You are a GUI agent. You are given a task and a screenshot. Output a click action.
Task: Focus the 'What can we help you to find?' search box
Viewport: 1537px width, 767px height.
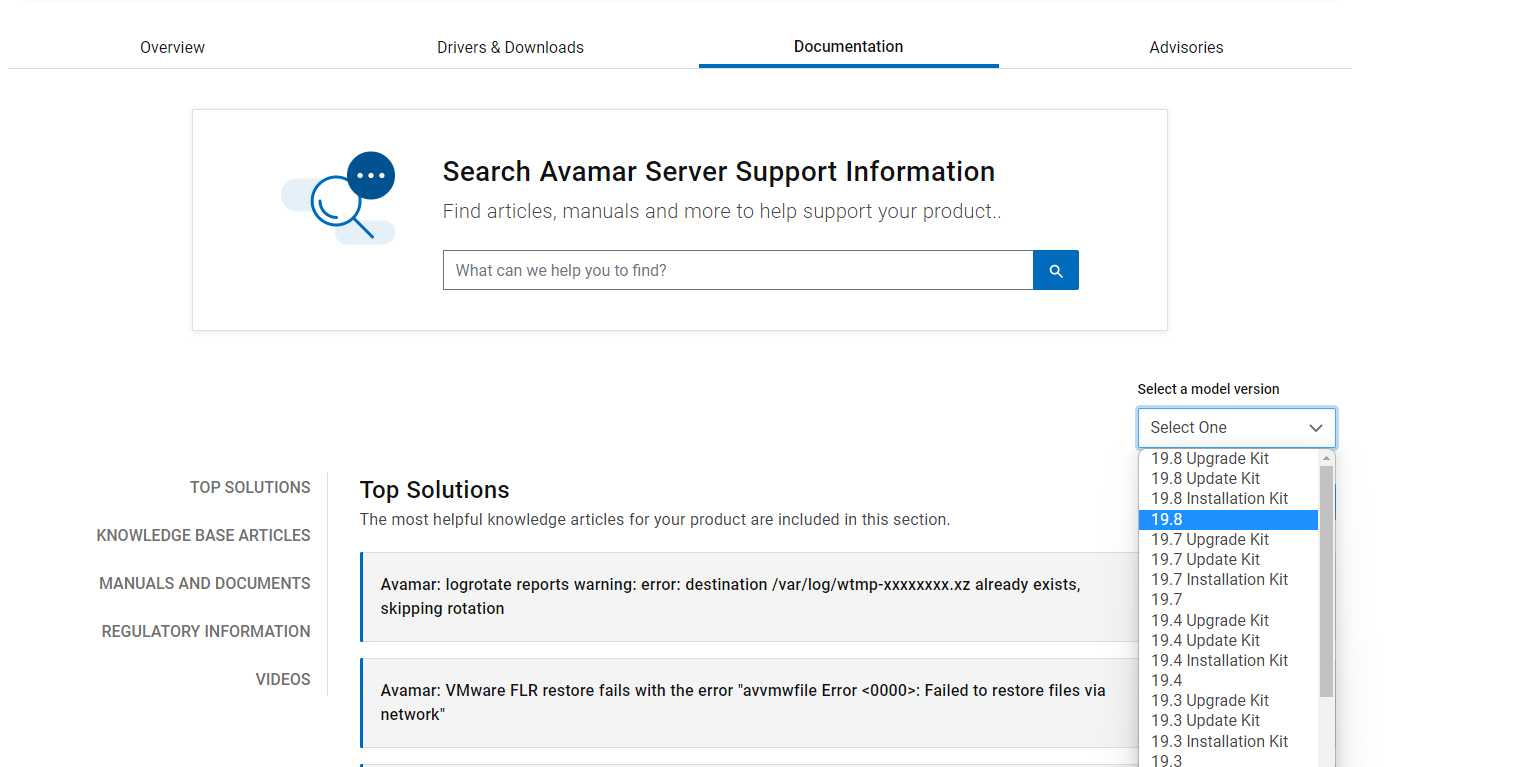pos(738,270)
